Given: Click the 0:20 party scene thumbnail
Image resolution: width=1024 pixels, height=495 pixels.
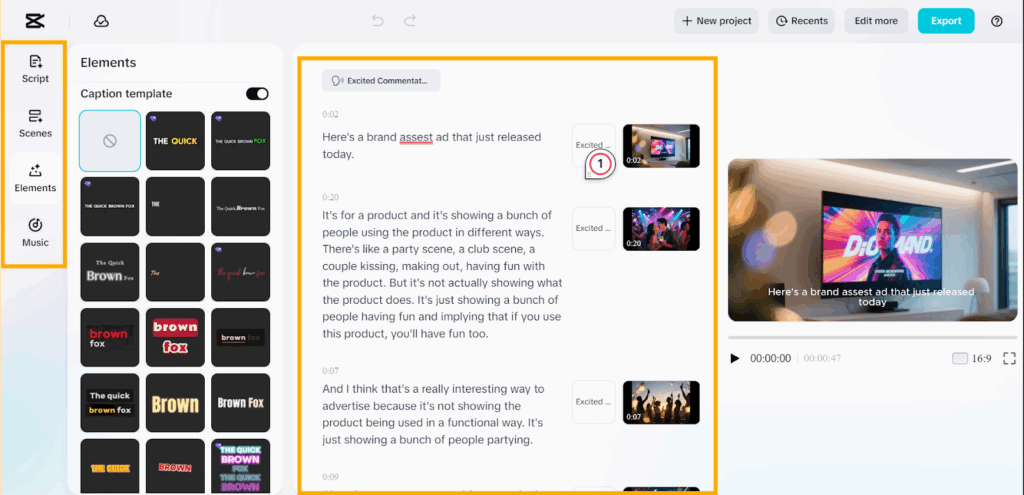Looking at the screenshot, I should pyautogui.click(x=661, y=229).
